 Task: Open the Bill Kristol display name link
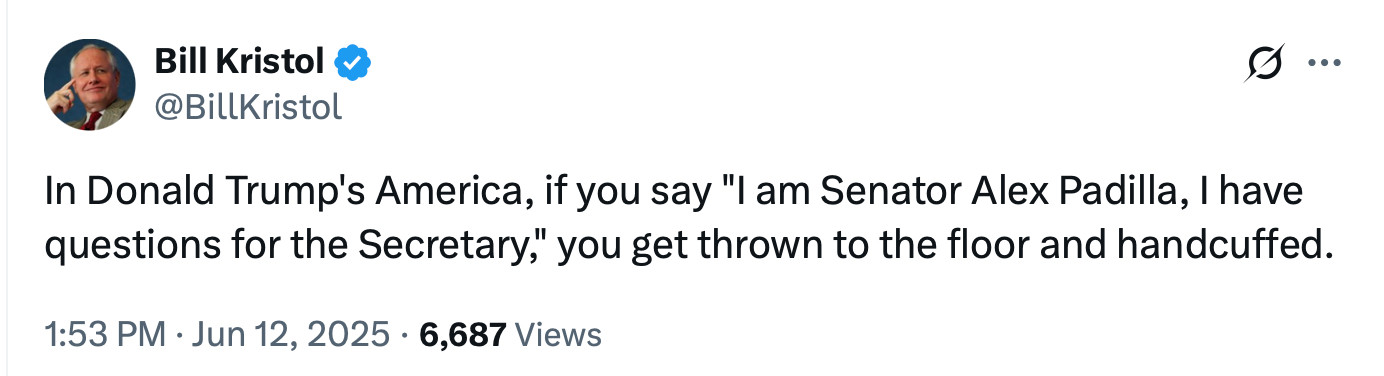239,63
